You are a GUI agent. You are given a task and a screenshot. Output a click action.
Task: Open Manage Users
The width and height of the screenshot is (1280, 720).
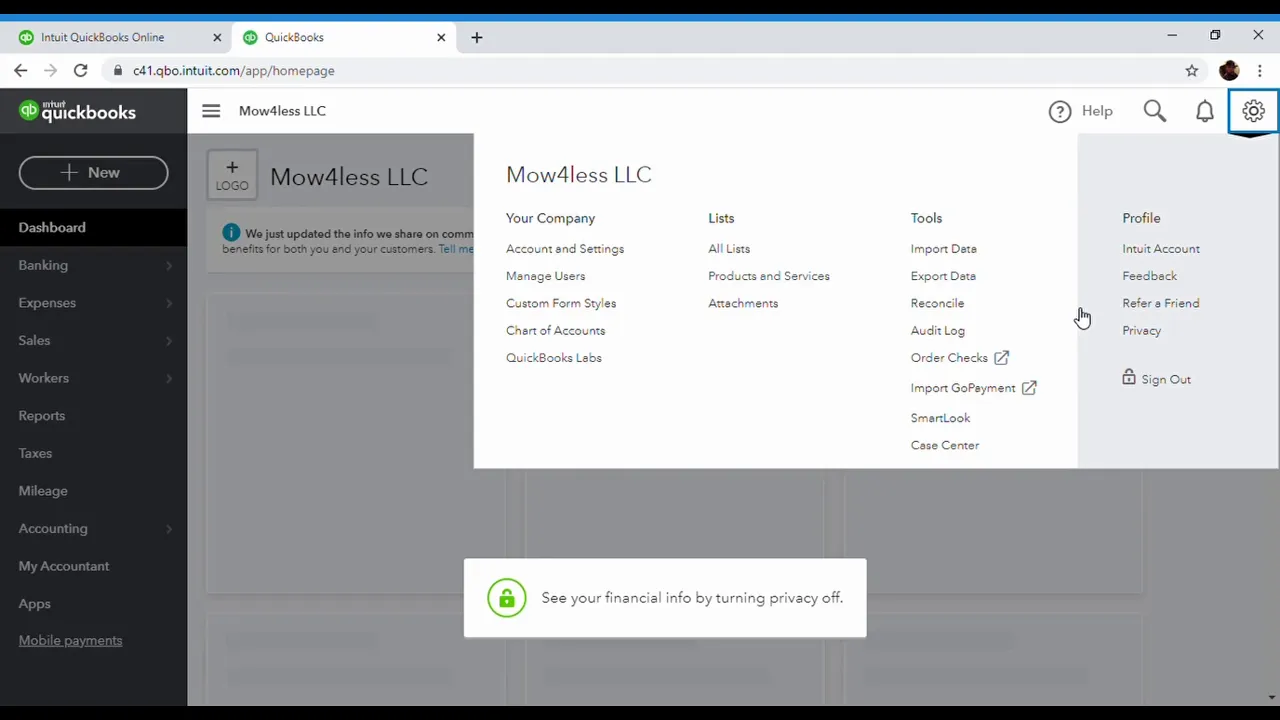point(545,276)
